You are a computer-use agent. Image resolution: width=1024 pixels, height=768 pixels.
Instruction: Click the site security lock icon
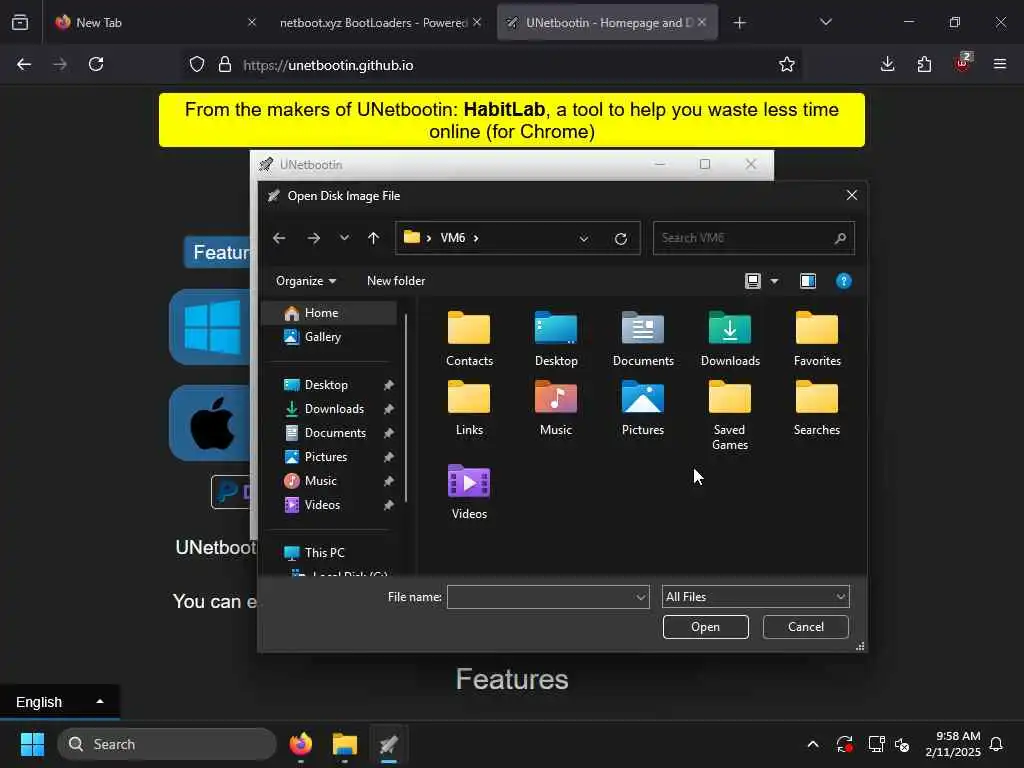[x=225, y=64]
